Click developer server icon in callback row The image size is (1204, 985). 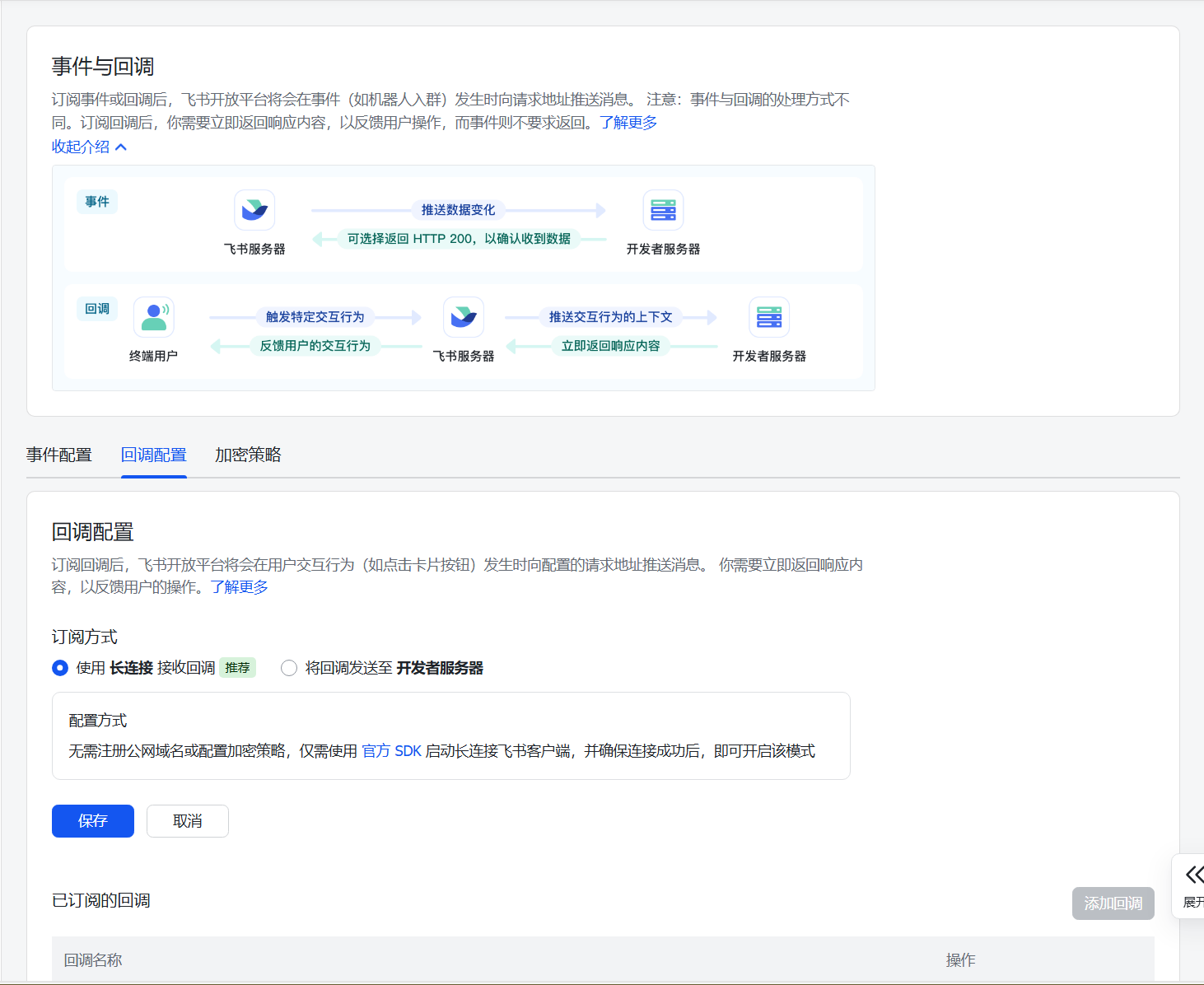coord(769,317)
